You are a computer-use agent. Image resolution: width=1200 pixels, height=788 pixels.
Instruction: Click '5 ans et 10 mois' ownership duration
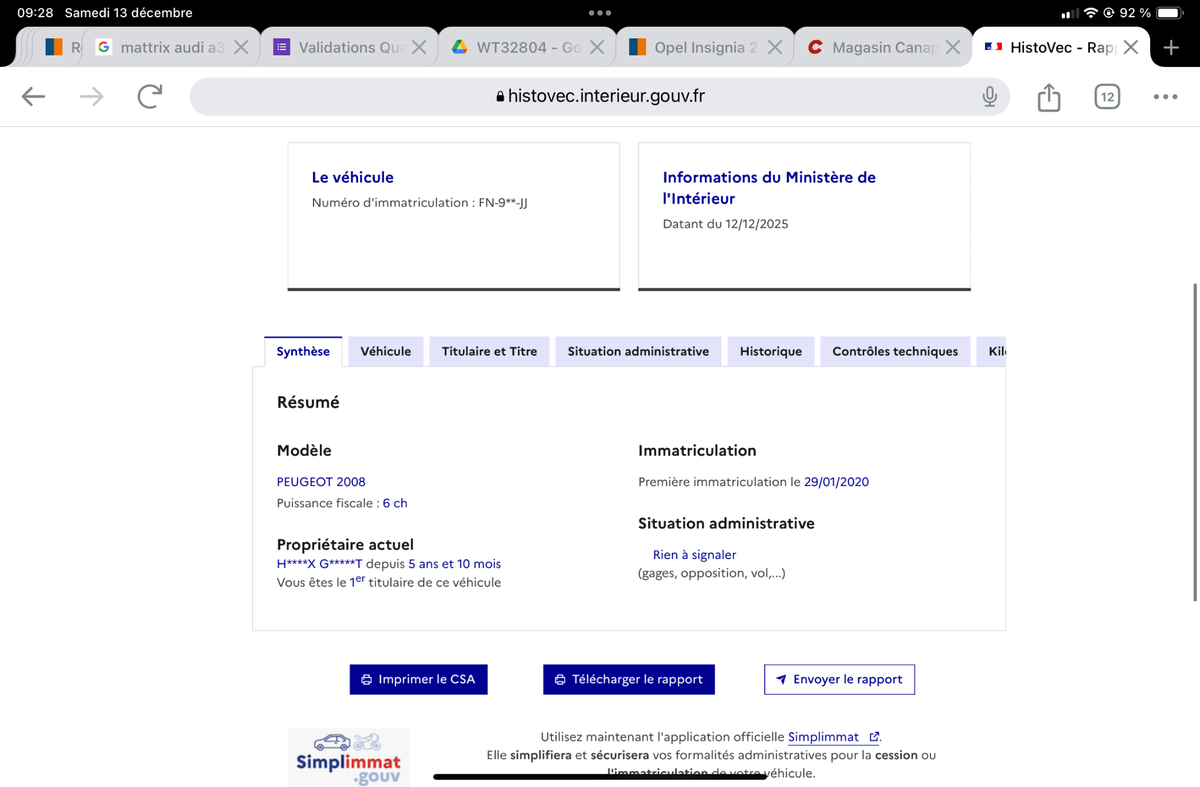click(x=455, y=564)
